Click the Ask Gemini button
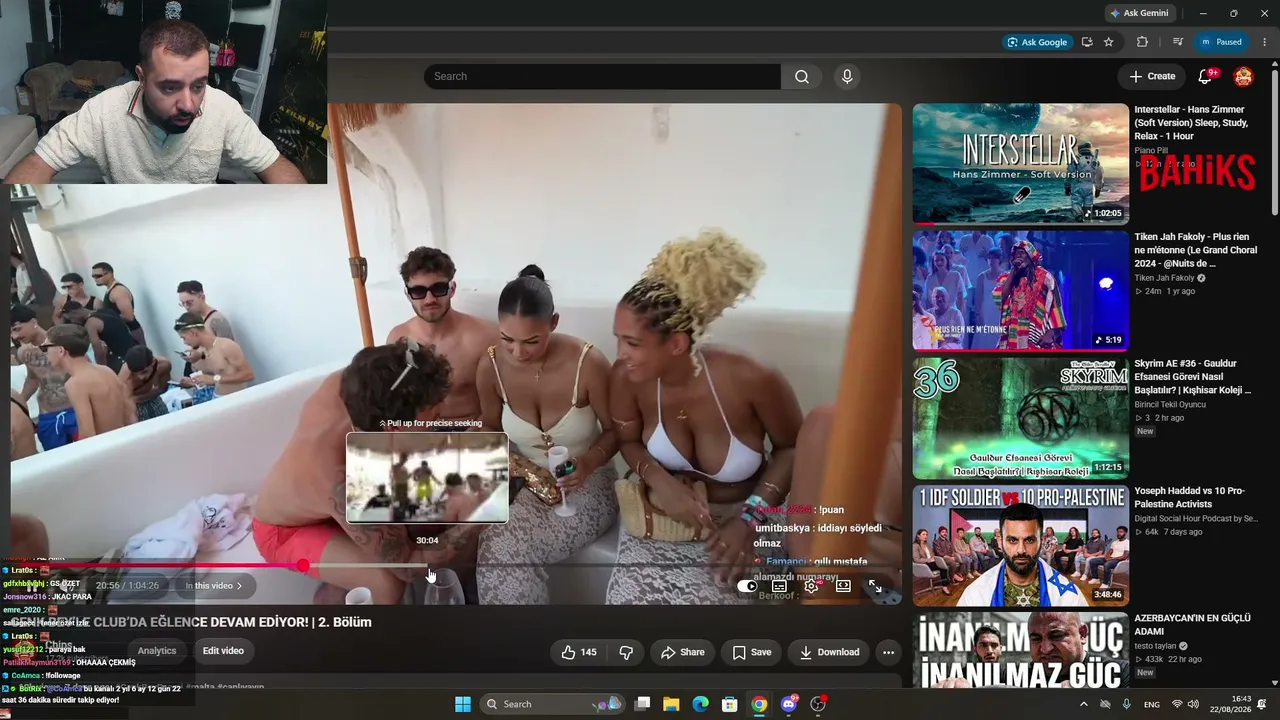The height and width of the screenshot is (720, 1280). click(1139, 13)
